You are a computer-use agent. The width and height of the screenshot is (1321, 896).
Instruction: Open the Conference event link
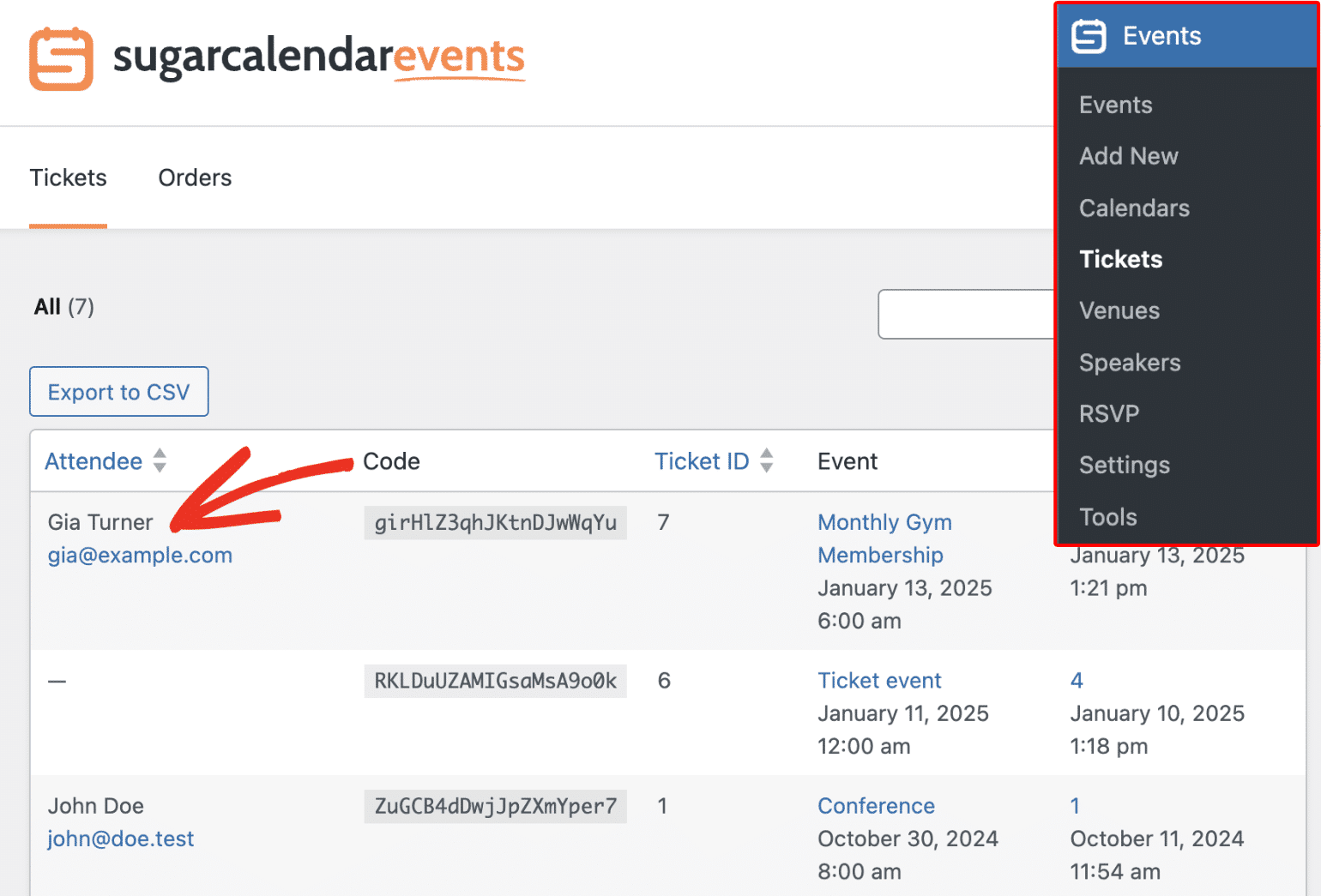(x=876, y=806)
